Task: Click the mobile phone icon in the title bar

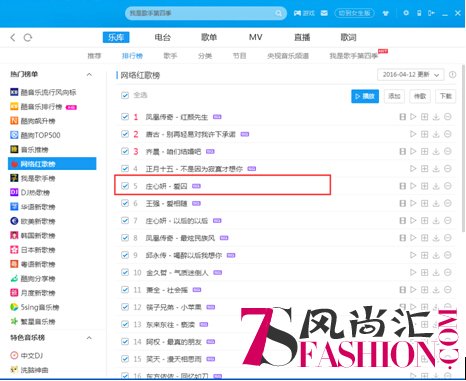Action: (x=419, y=13)
